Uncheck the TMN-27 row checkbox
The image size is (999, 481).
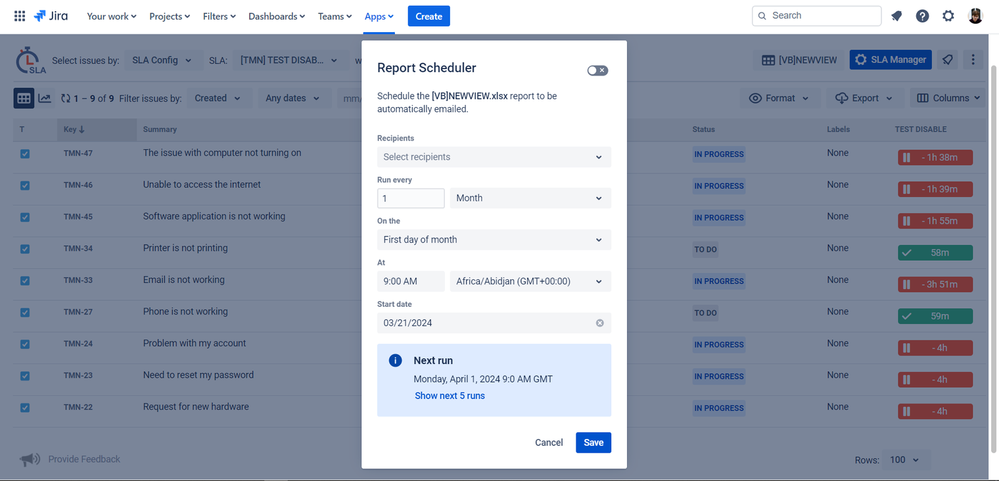(25, 313)
